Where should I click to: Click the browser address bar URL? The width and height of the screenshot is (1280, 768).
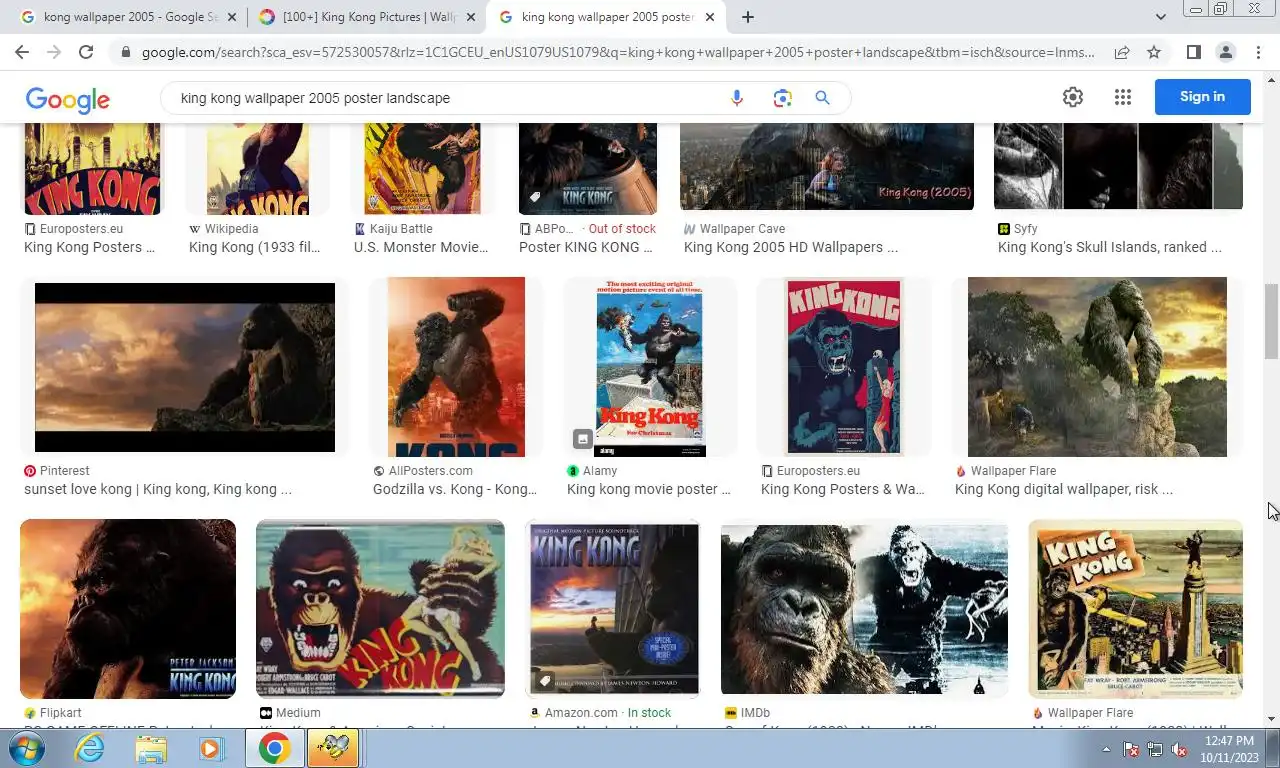coord(618,52)
